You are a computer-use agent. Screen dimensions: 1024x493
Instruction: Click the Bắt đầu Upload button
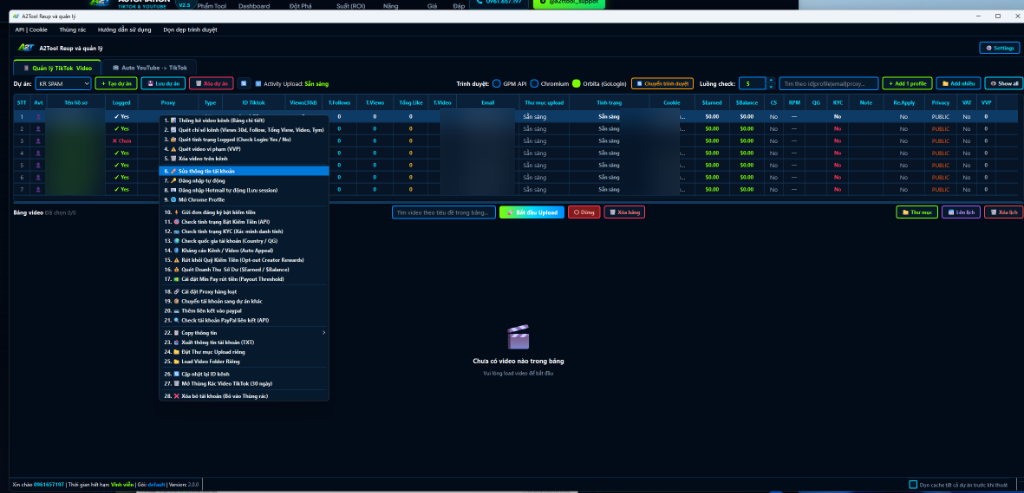pos(532,212)
